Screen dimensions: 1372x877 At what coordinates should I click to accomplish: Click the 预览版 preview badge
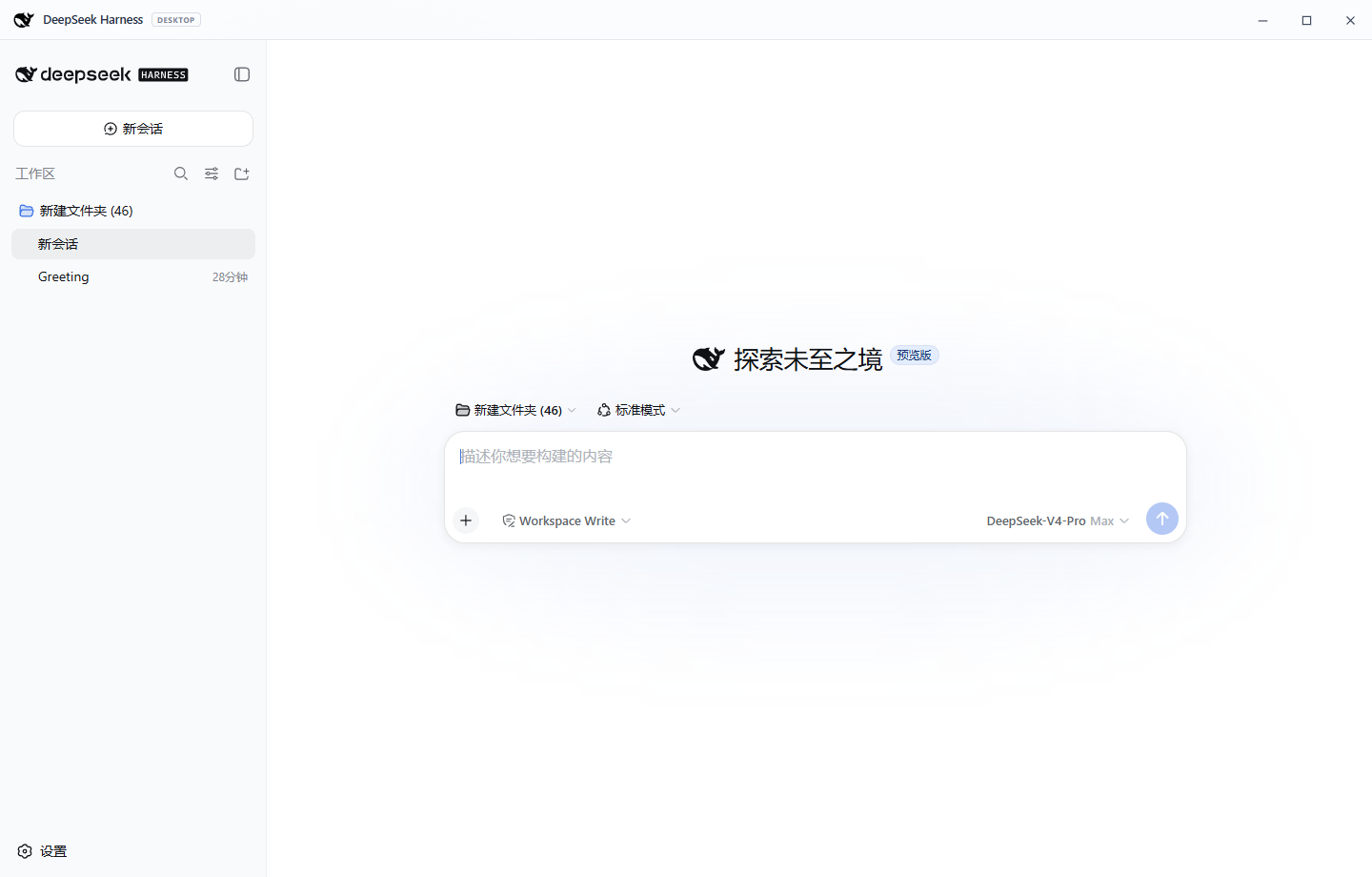[915, 355]
